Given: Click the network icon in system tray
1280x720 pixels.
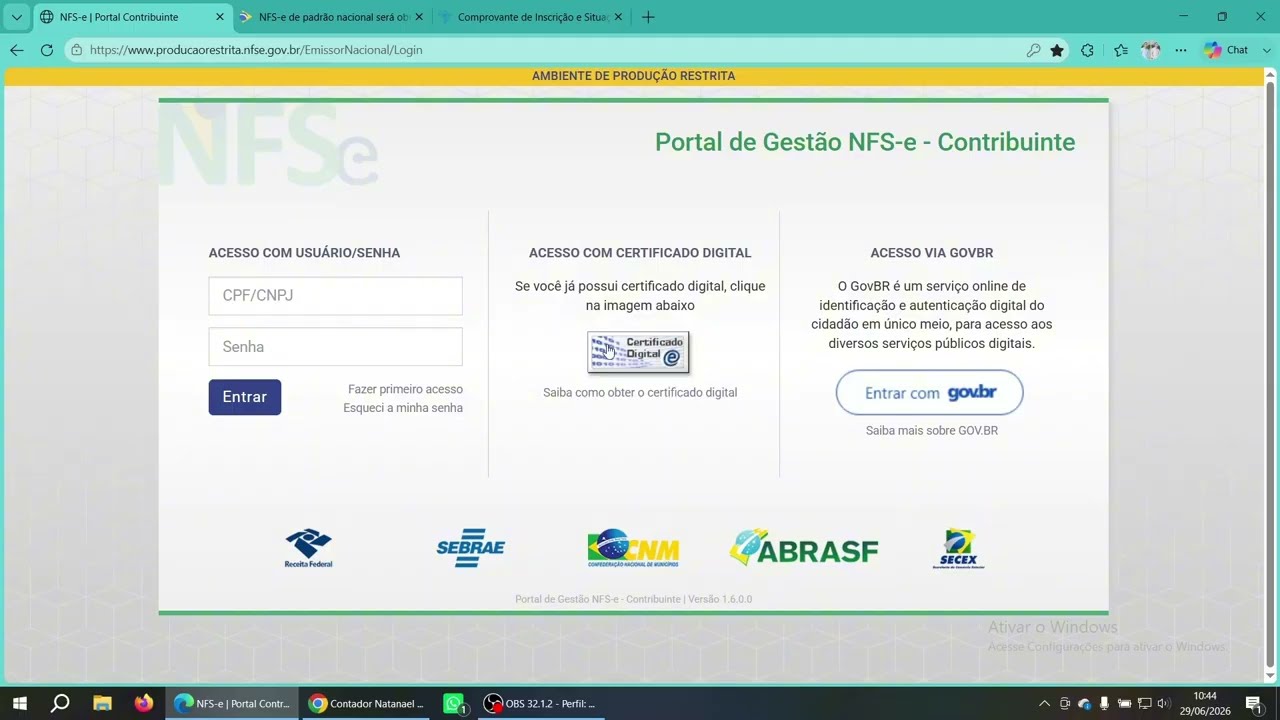Looking at the screenshot, I should tap(1144, 704).
